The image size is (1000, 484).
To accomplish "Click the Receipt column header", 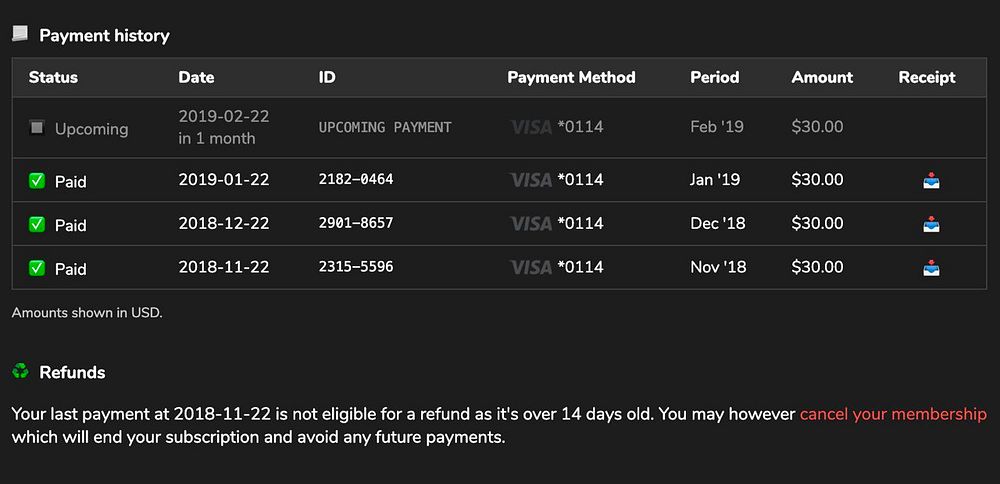I will pyautogui.click(x=927, y=77).
